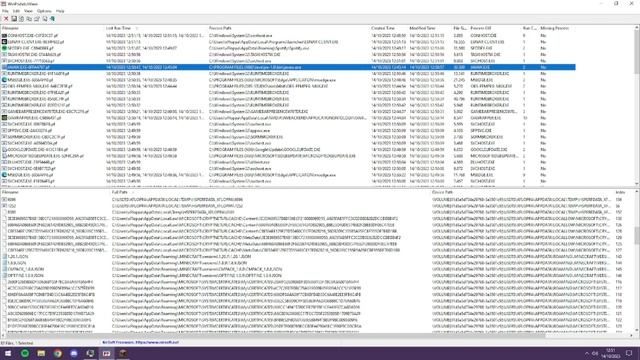The width and height of the screenshot is (640, 360).
Task: Select the GAMEBARPRESENCEWRITER.EXE prefetch row
Action: click(x=288, y=111)
